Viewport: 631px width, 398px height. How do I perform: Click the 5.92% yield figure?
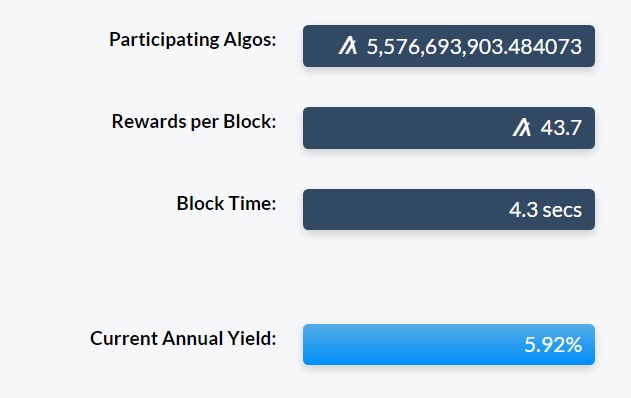pos(553,345)
